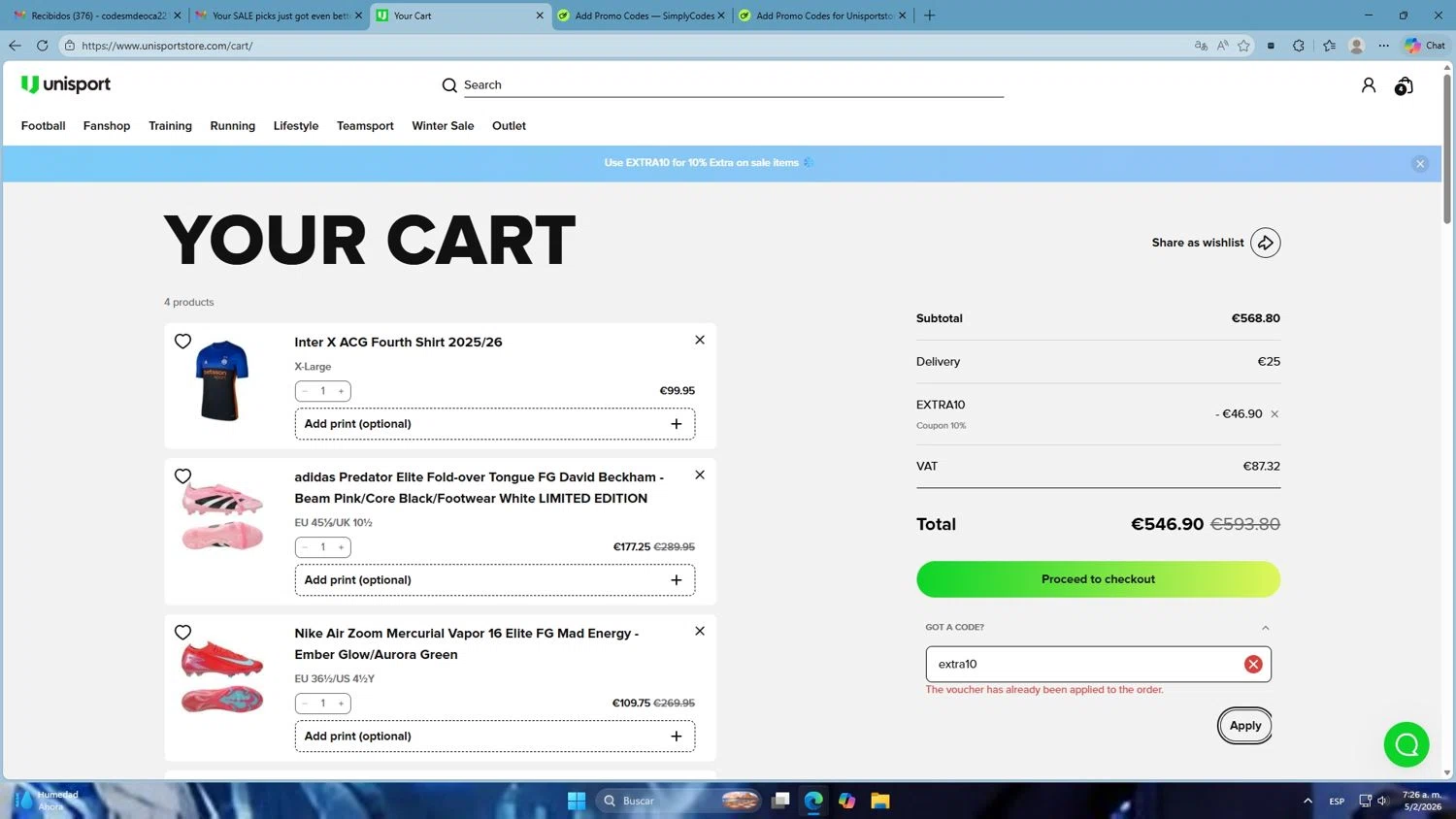
Task: Open the Running menu
Action: (233, 126)
